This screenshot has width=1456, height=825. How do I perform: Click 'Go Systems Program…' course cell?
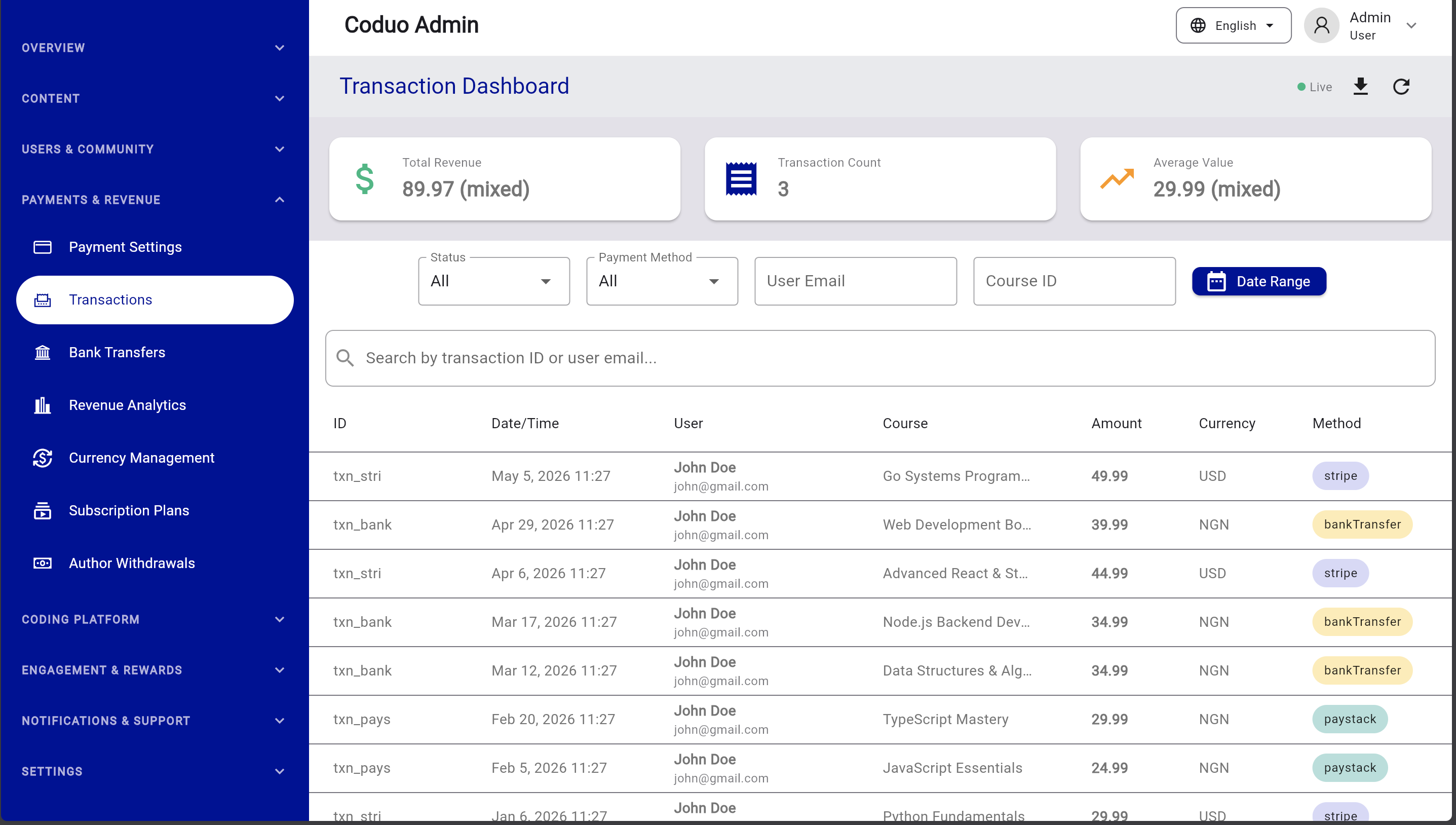pyautogui.click(x=956, y=476)
